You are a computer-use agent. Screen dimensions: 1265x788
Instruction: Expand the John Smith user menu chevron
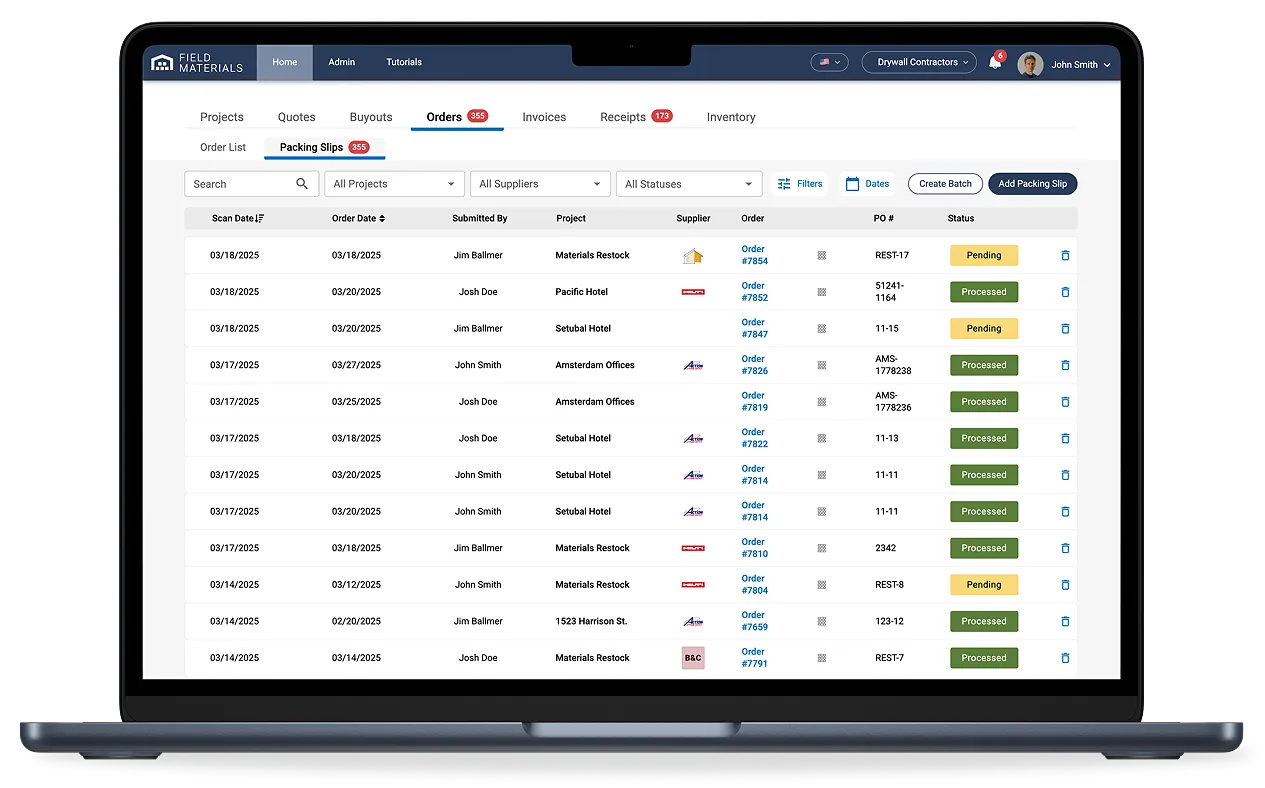1107,65
